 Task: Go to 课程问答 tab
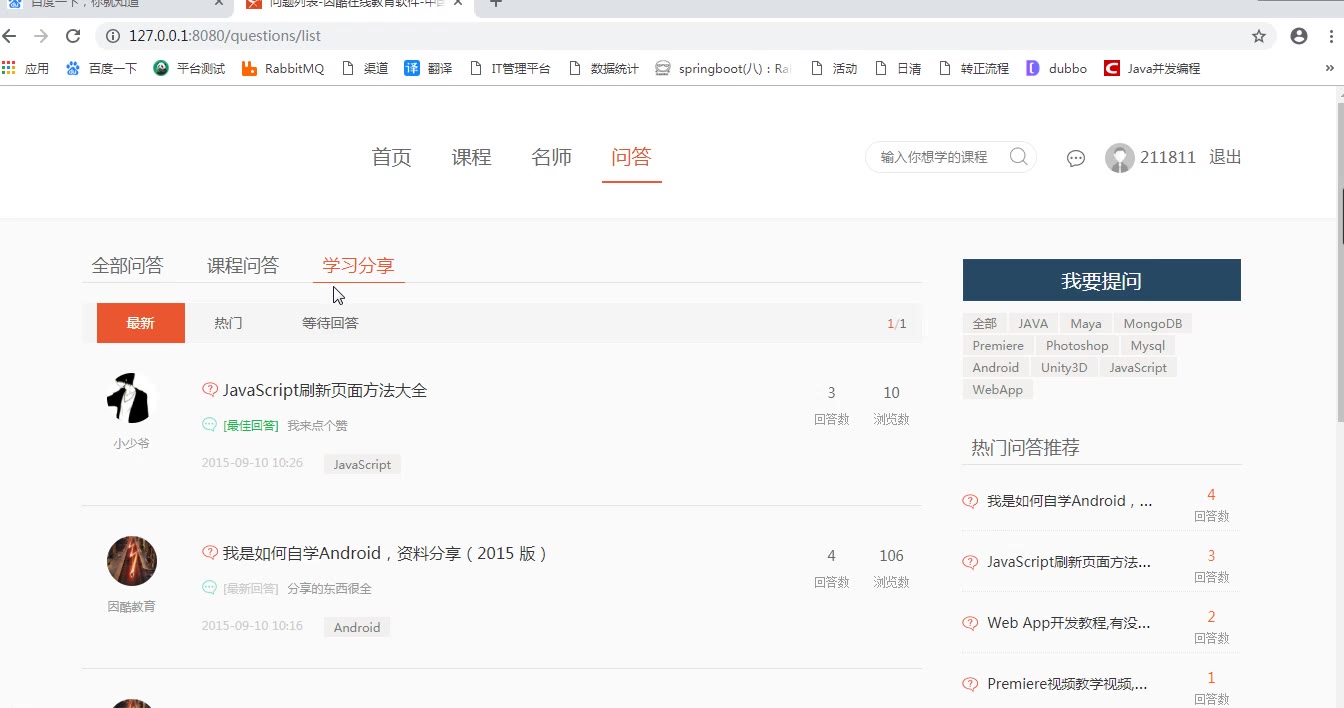[x=243, y=266]
